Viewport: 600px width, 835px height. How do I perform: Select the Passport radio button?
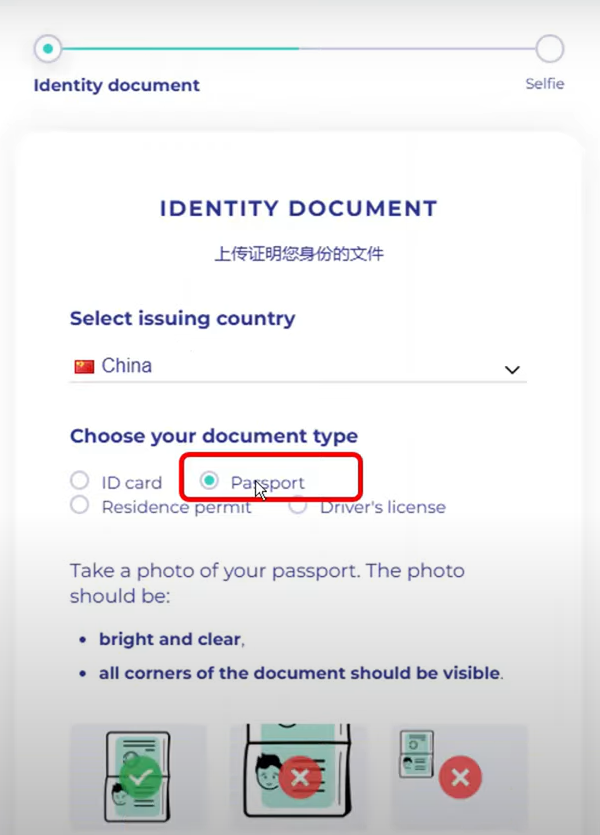pos(209,480)
